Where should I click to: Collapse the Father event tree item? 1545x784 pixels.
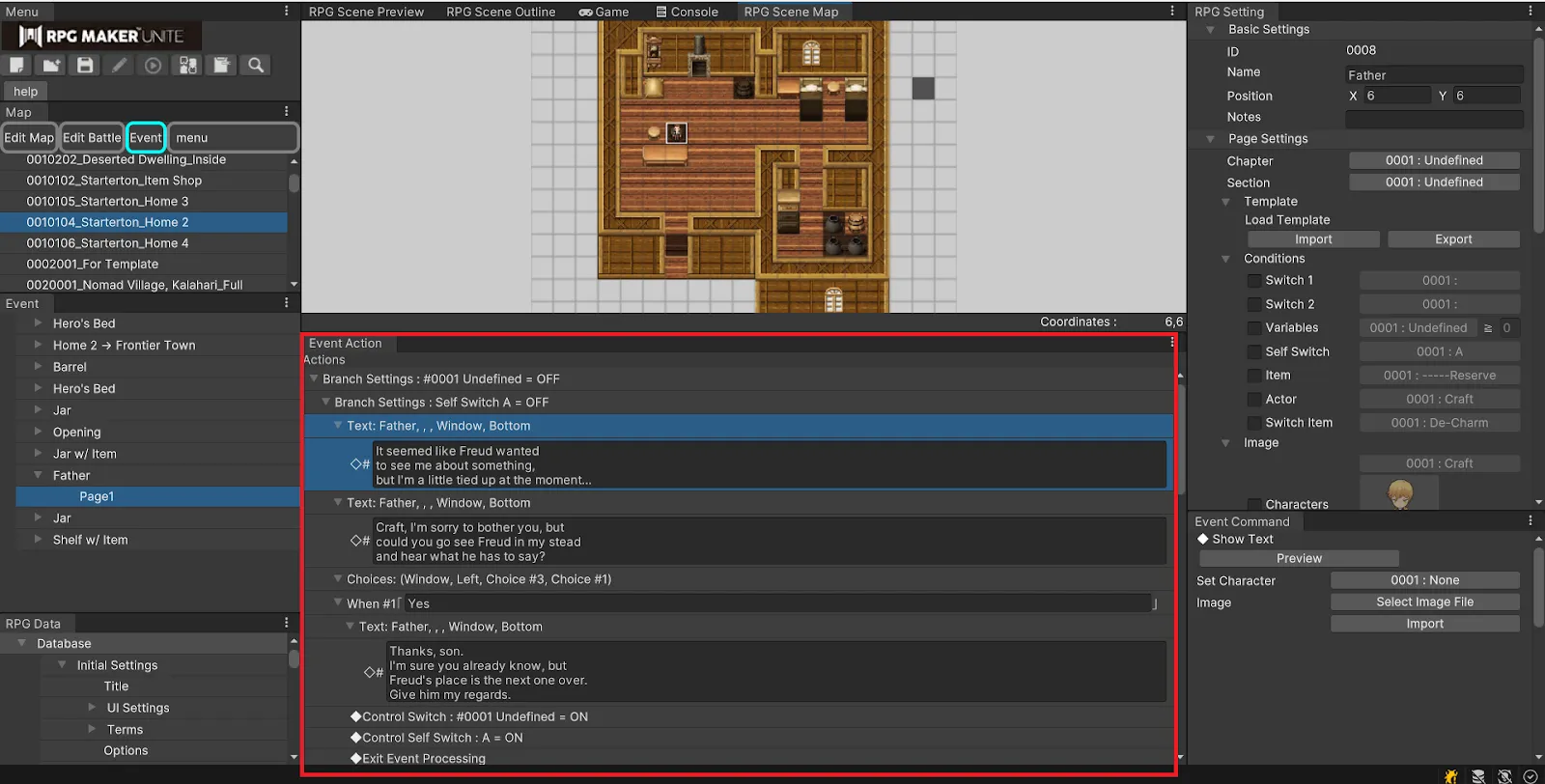pos(39,475)
